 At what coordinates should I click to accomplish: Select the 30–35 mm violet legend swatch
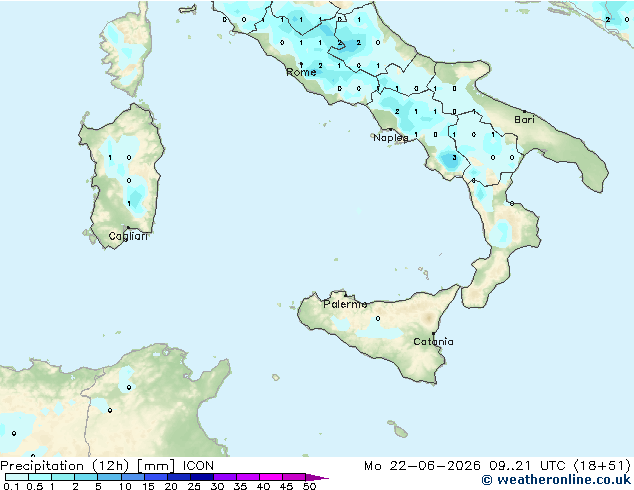pyautogui.click(x=224, y=477)
